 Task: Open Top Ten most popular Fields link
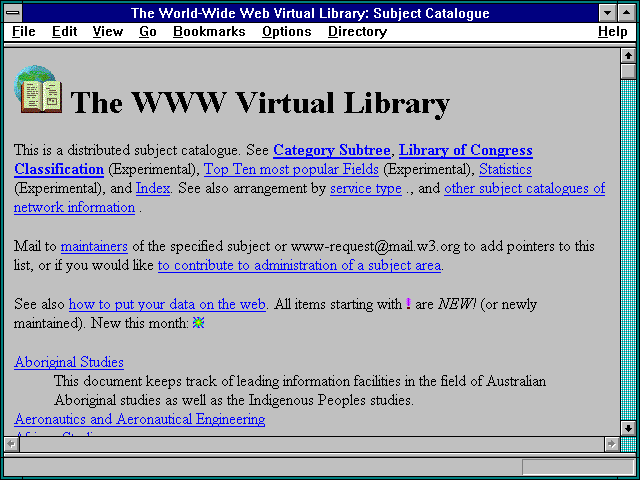click(x=291, y=169)
